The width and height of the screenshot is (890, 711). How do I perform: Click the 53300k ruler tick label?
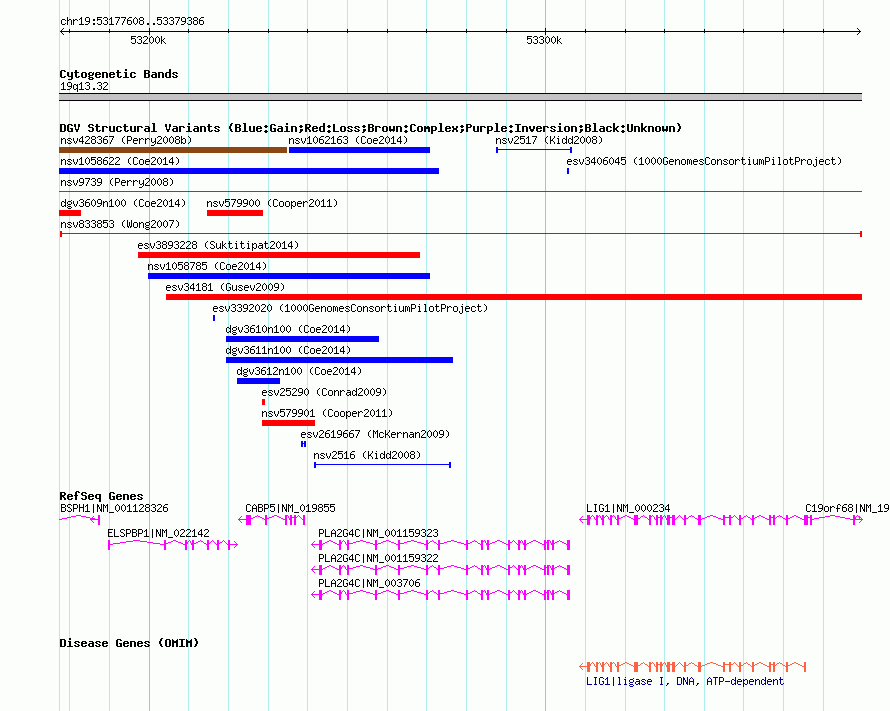point(544,40)
